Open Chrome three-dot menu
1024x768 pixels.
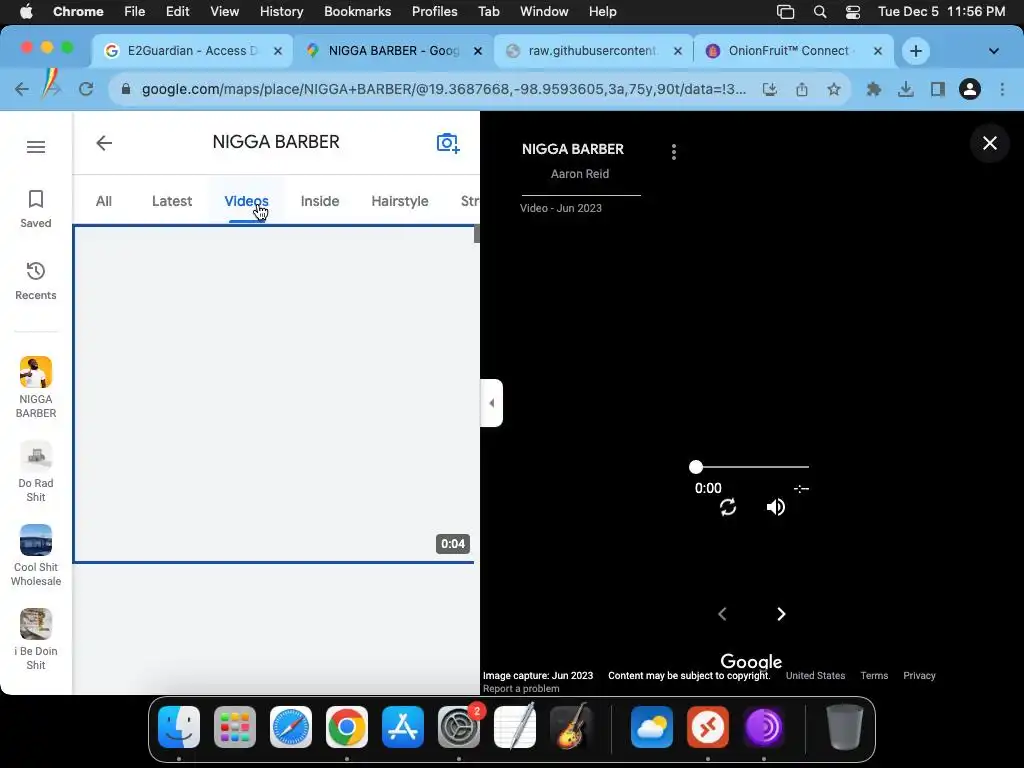[x=1002, y=89]
